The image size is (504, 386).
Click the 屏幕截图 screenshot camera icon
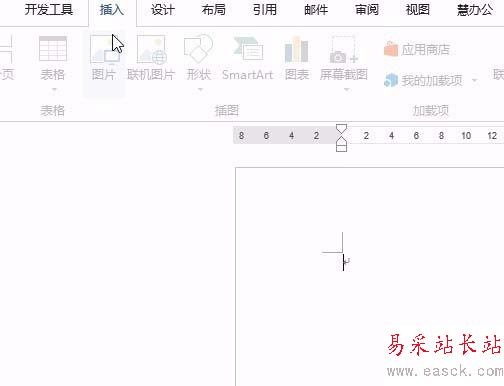[343, 49]
